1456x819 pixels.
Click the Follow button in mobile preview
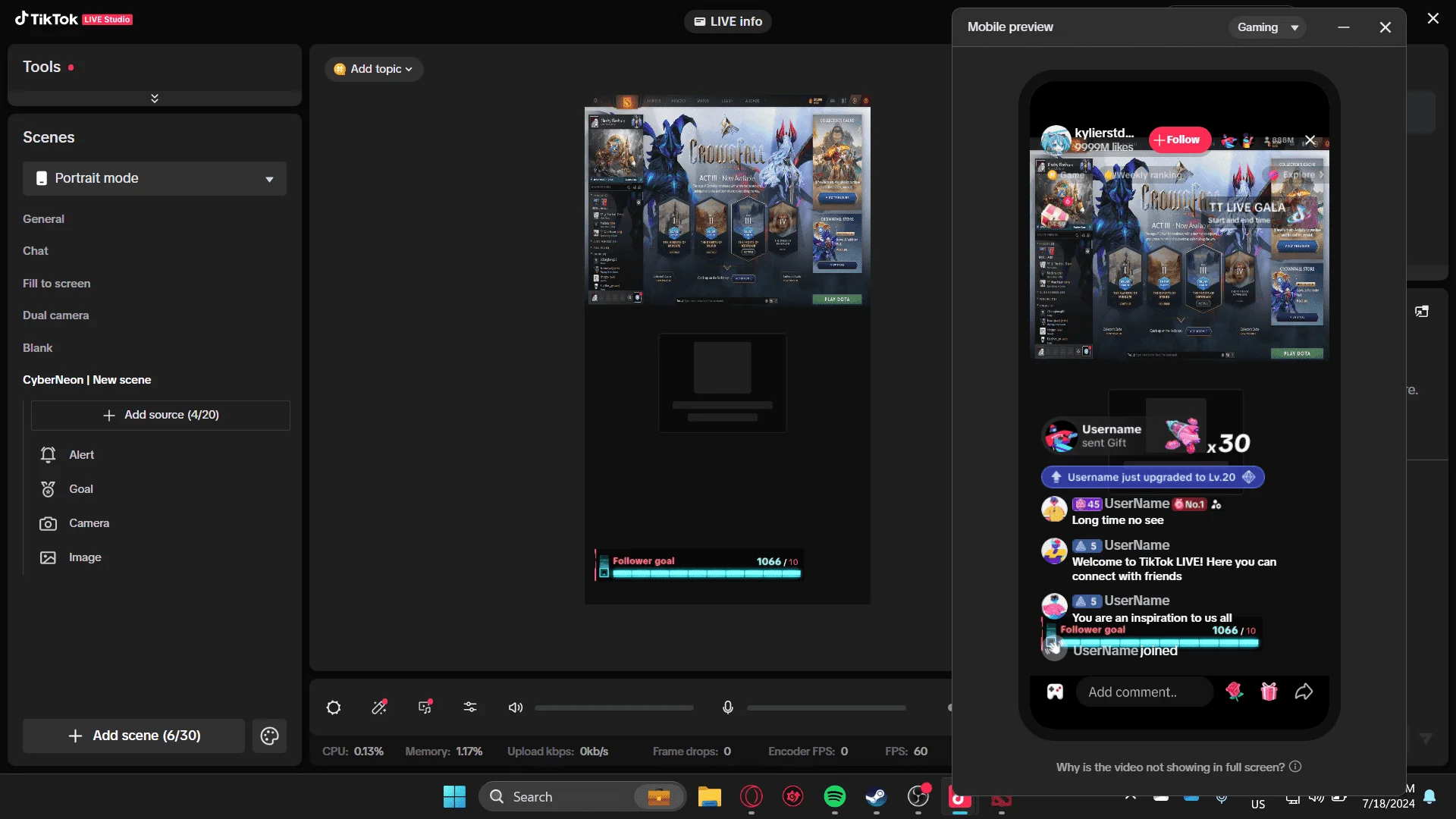point(1178,140)
